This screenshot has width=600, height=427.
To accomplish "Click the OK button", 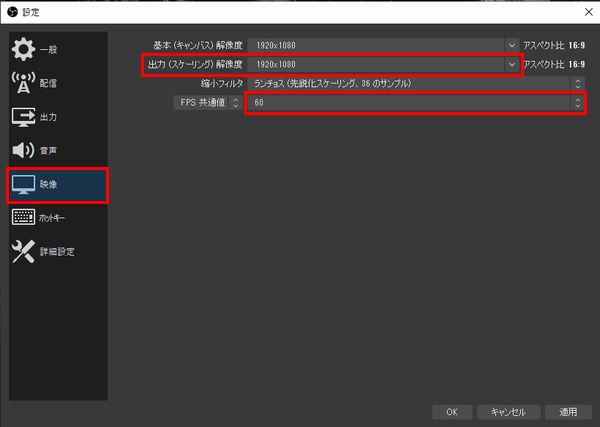I will [x=452, y=412].
